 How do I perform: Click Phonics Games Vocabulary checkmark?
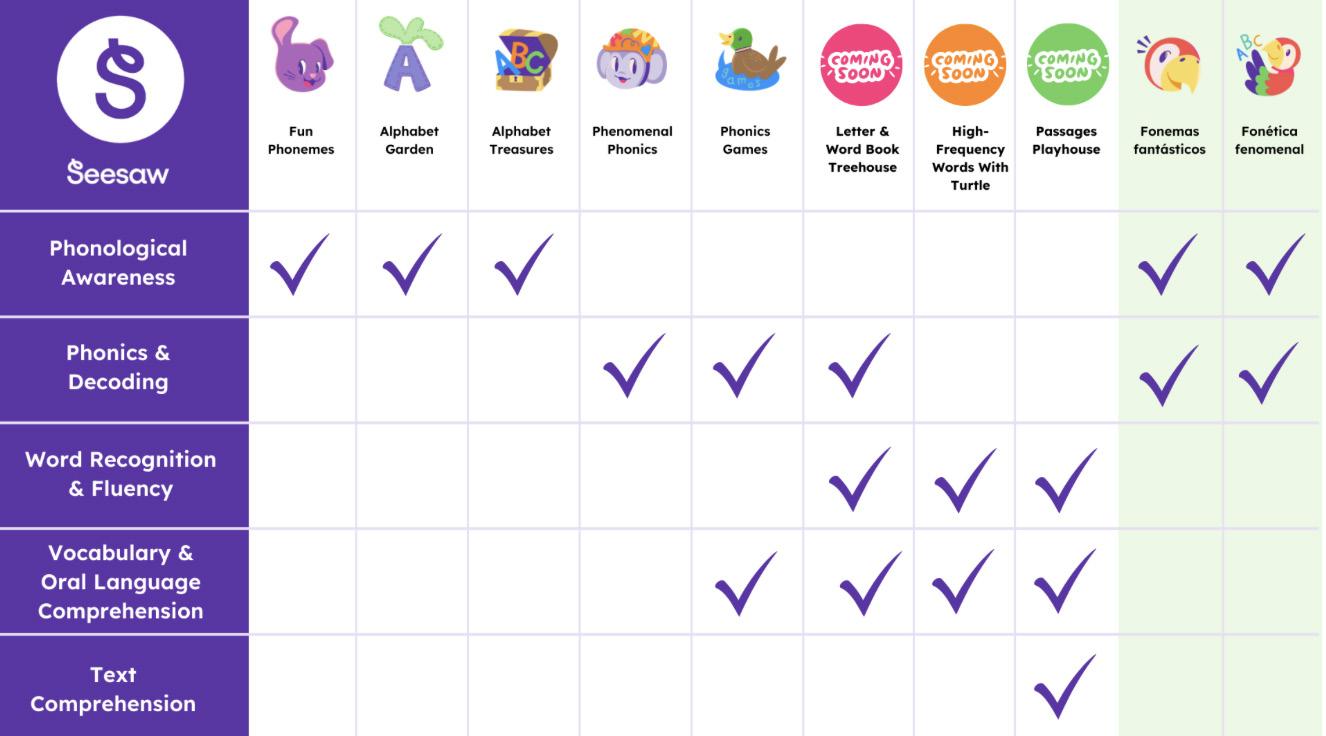(x=746, y=583)
